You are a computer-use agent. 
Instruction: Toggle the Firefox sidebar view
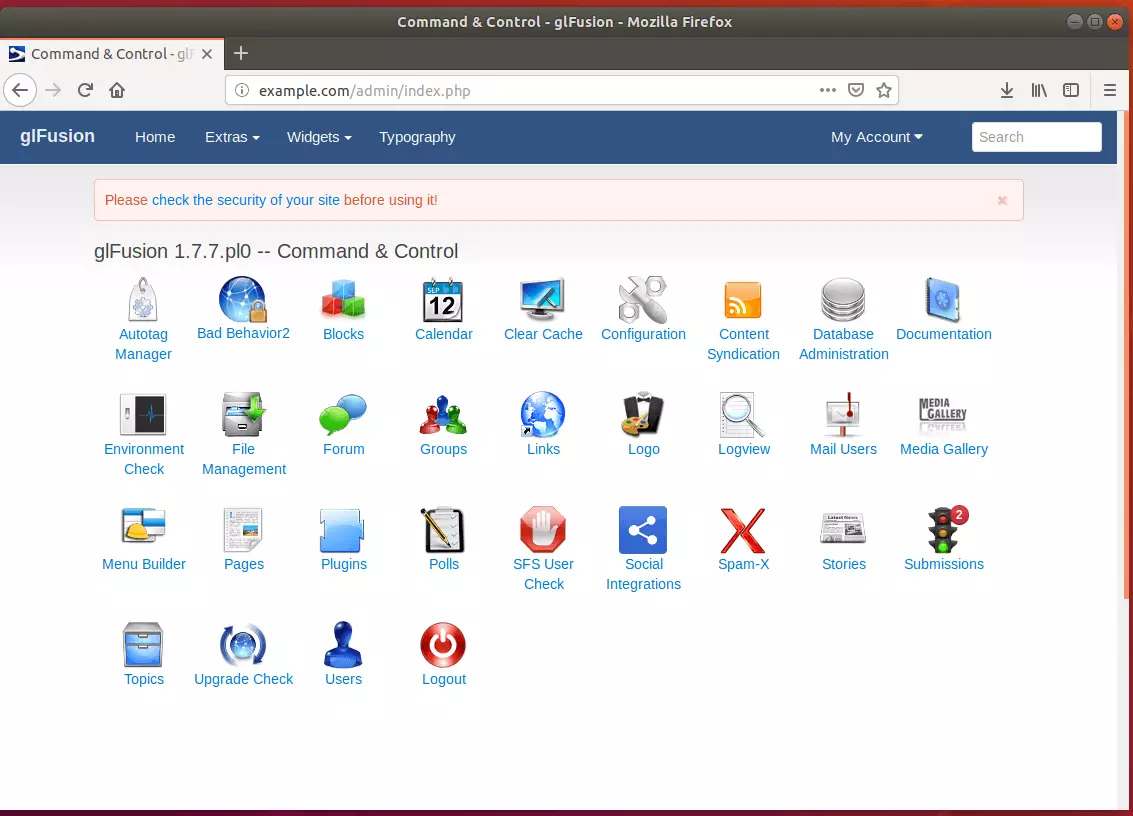click(1071, 90)
